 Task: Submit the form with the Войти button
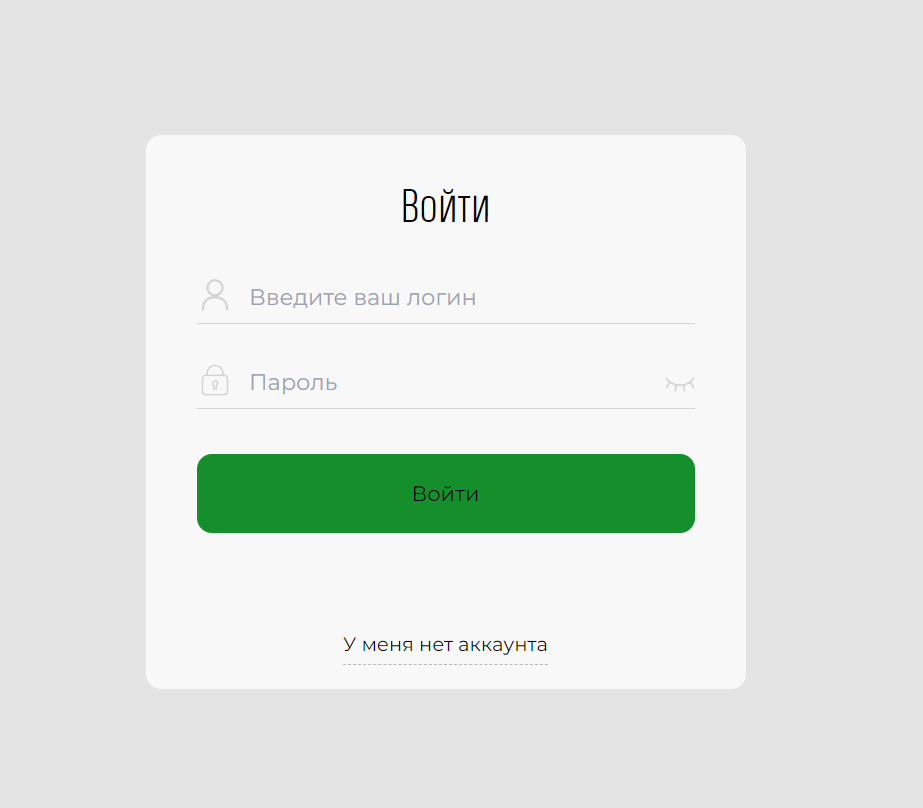tap(446, 493)
